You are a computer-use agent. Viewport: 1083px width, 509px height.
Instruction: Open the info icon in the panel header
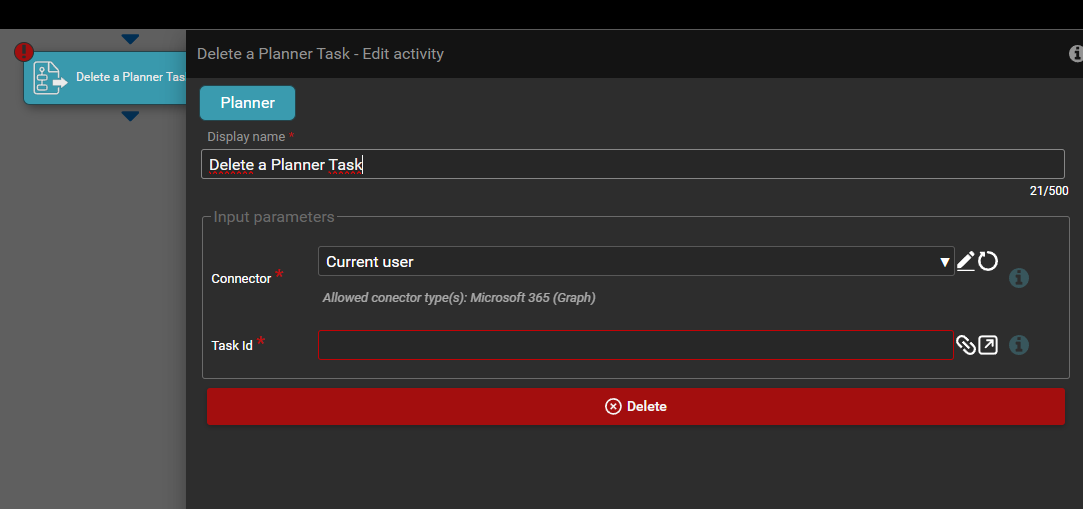[x=1076, y=54]
